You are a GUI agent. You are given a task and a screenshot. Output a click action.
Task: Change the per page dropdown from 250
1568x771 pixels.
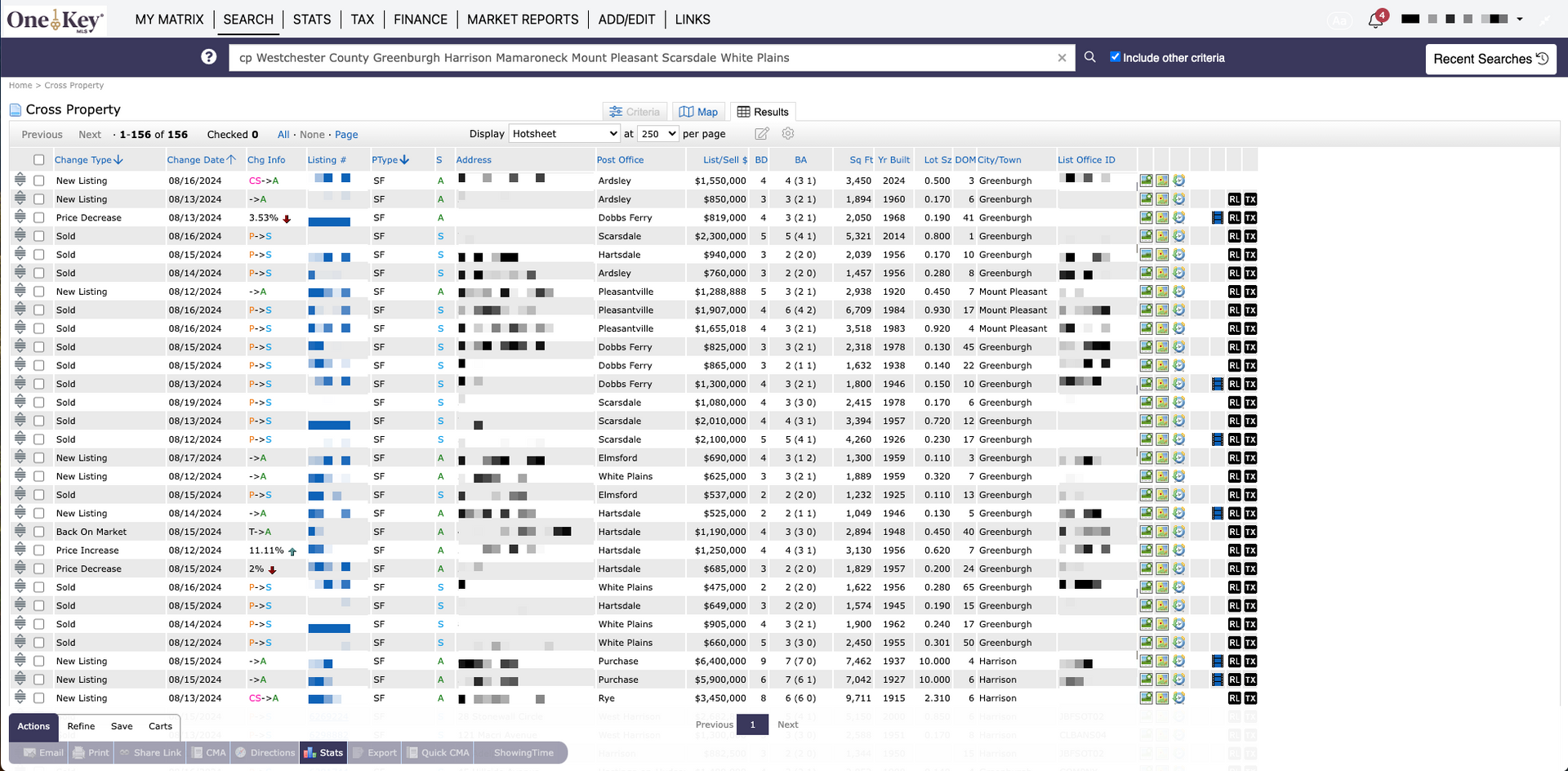[x=657, y=133]
